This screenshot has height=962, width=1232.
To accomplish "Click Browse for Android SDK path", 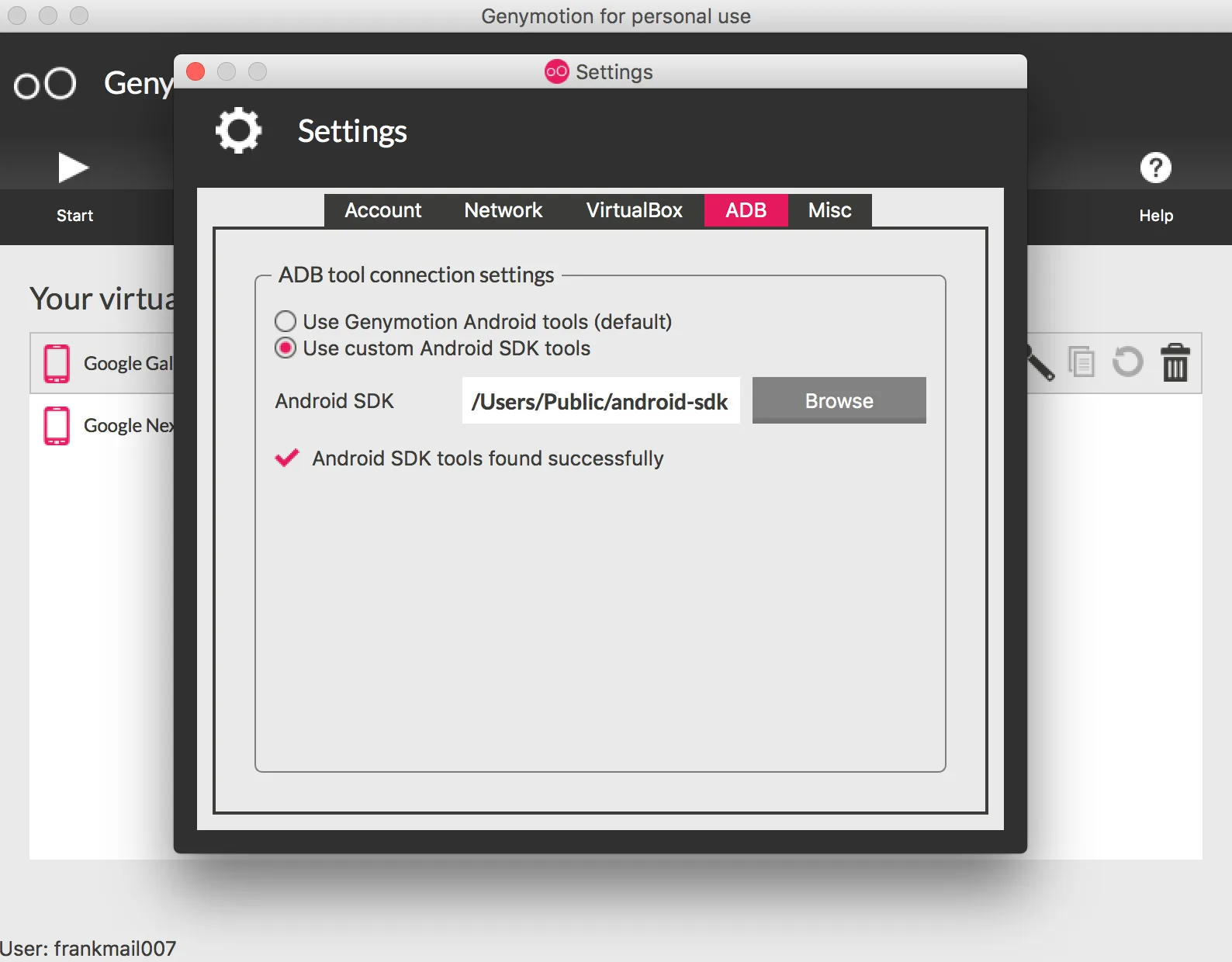I will [x=839, y=400].
